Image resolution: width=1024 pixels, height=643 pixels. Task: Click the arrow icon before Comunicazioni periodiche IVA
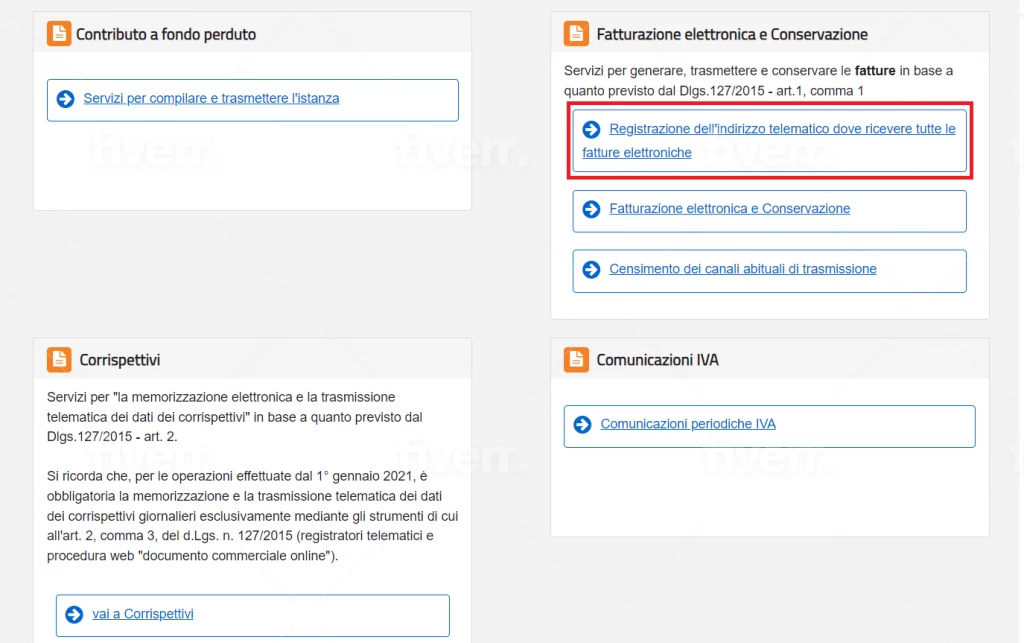point(582,425)
